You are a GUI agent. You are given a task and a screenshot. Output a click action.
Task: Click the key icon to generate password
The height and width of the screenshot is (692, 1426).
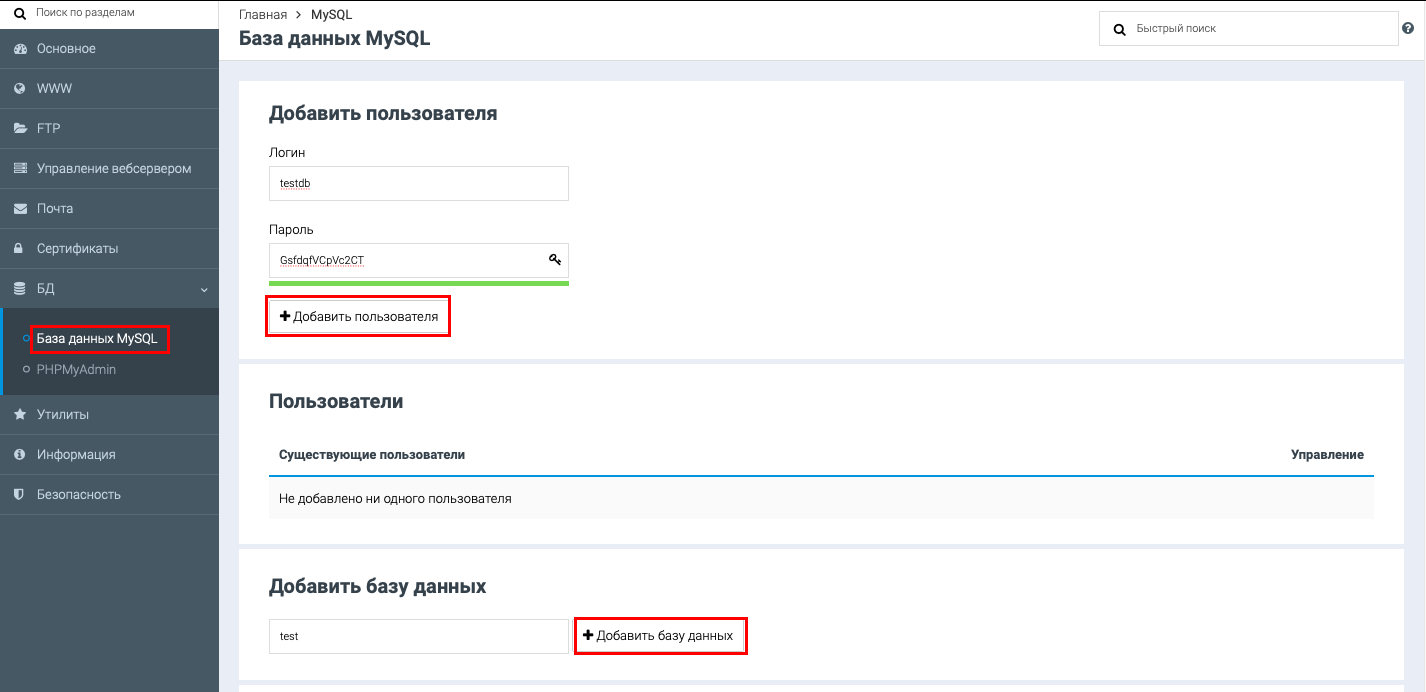tap(555, 260)
